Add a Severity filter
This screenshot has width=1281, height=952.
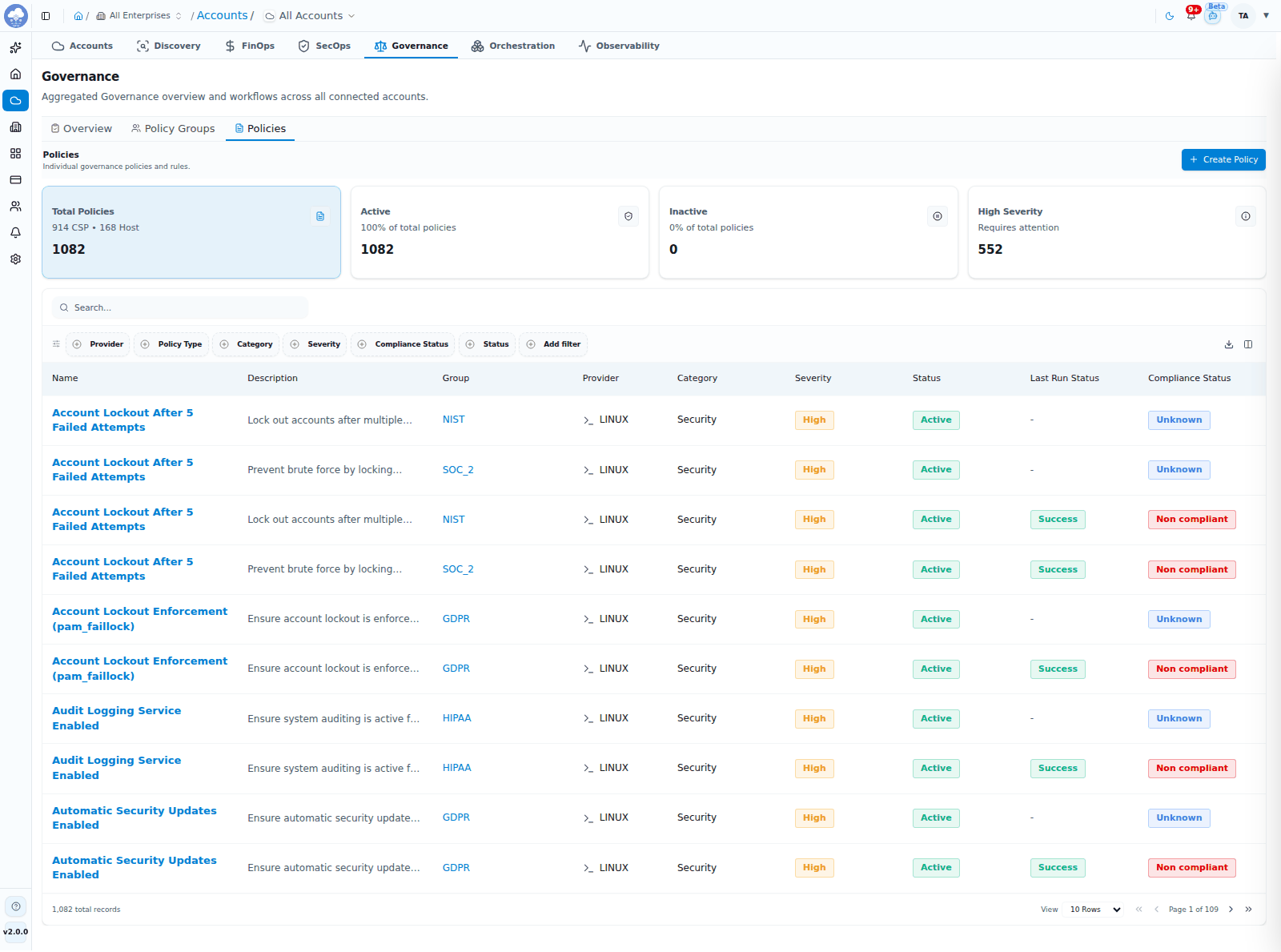[x=315, y=344]
